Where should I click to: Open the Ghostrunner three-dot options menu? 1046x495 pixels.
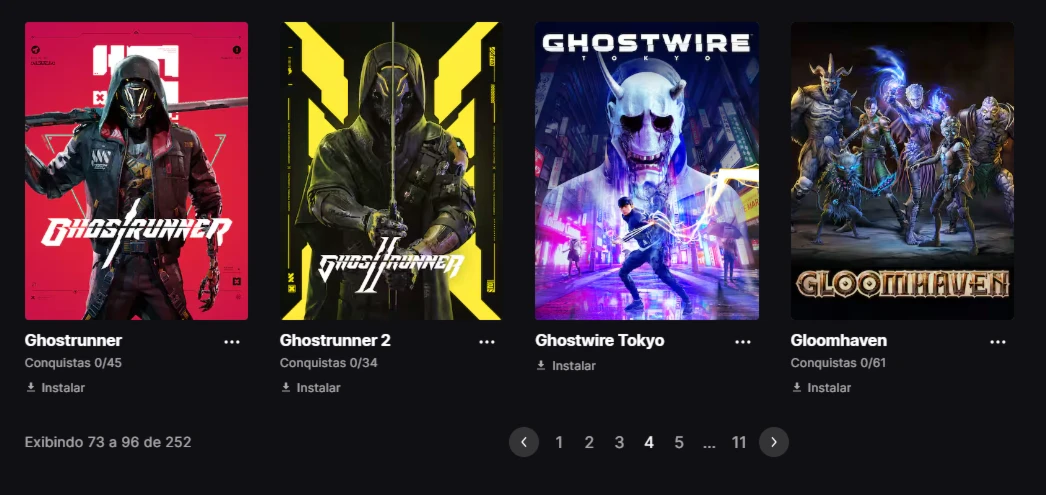231,342
